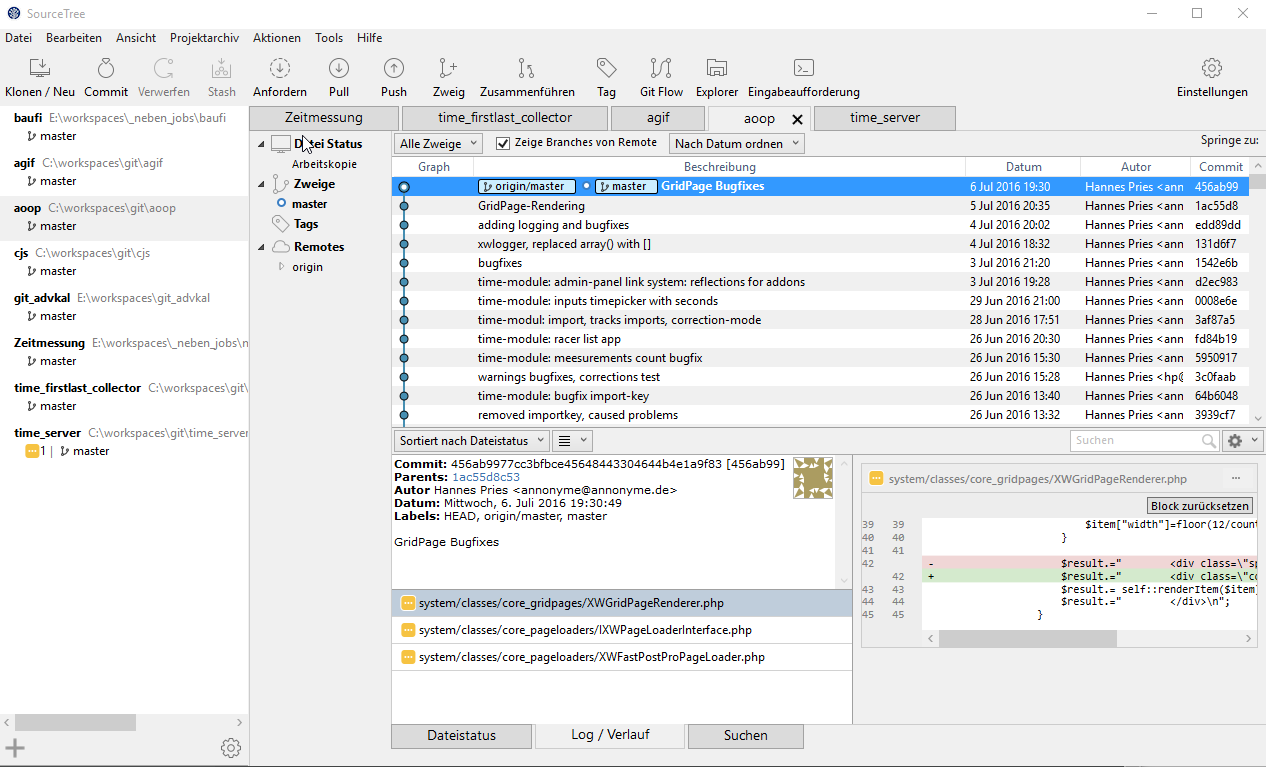Click the Pull toolbar icon

tap(339, 68)
